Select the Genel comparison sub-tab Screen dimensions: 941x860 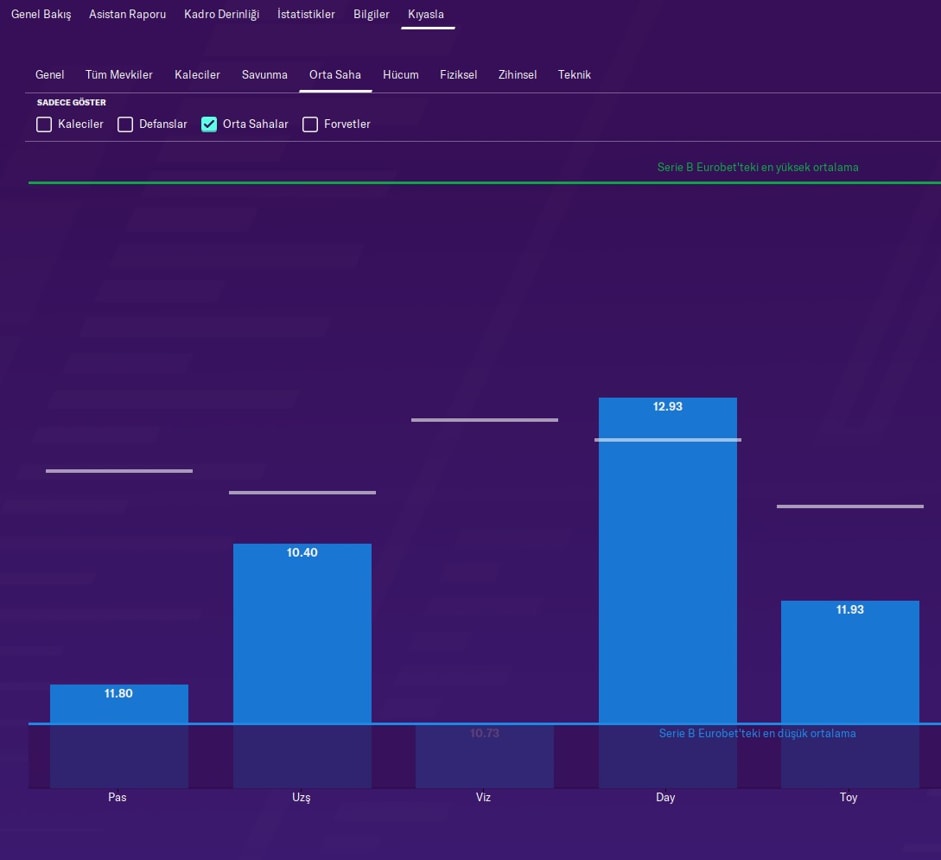[x=50, y=75]
